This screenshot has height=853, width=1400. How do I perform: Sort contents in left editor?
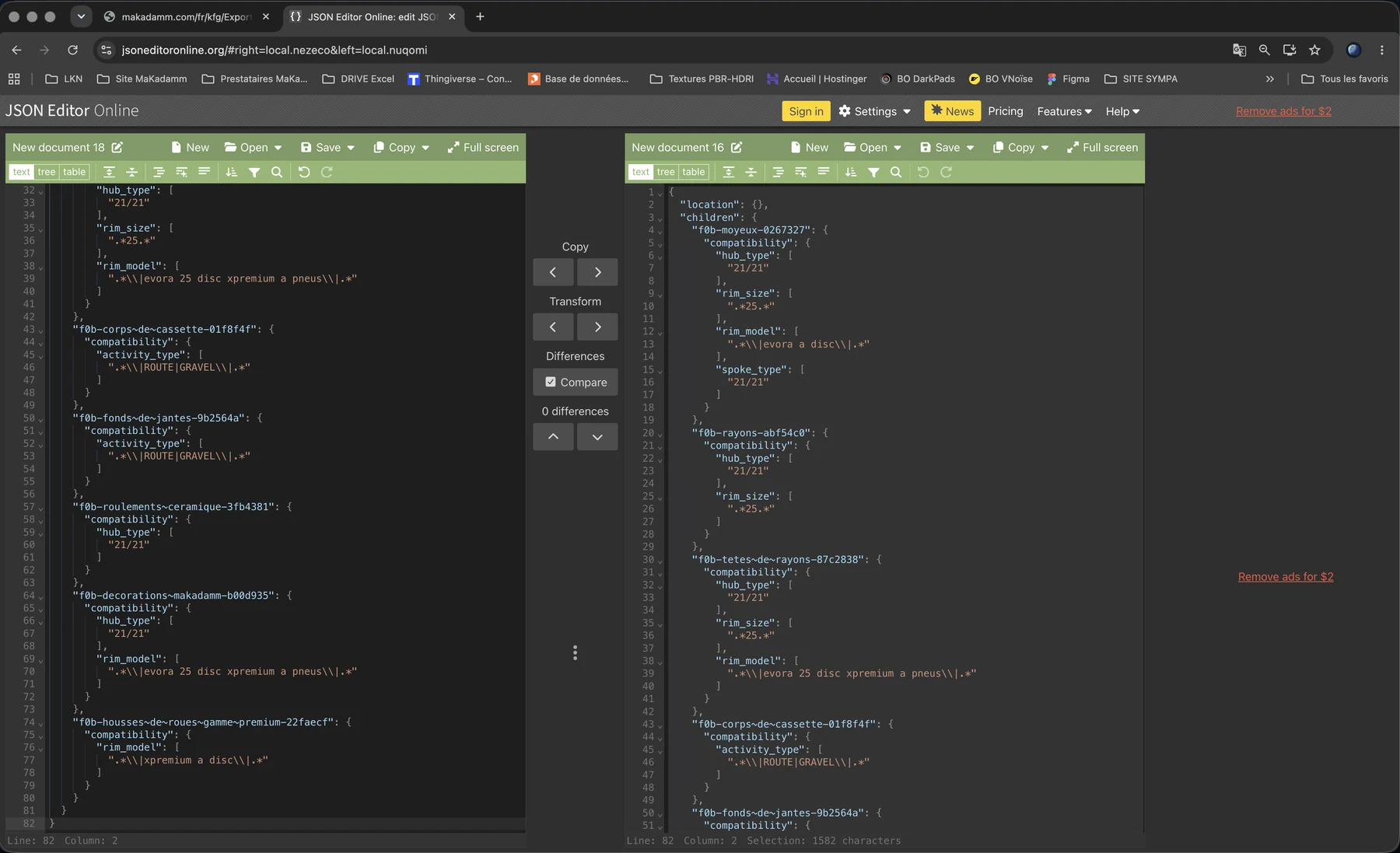click(231, 173)
